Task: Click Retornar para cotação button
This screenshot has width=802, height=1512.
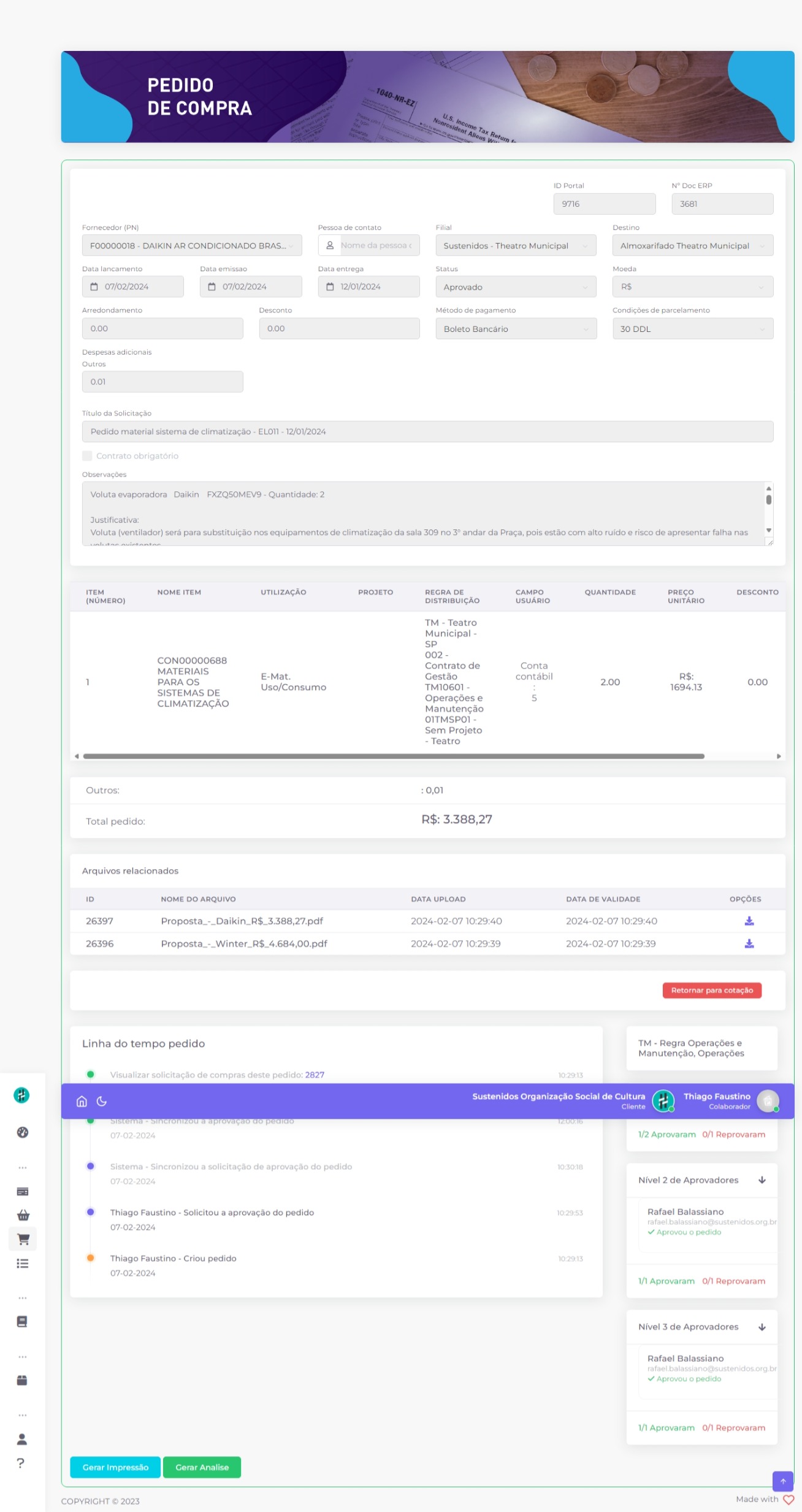Action: coord(712,990)
